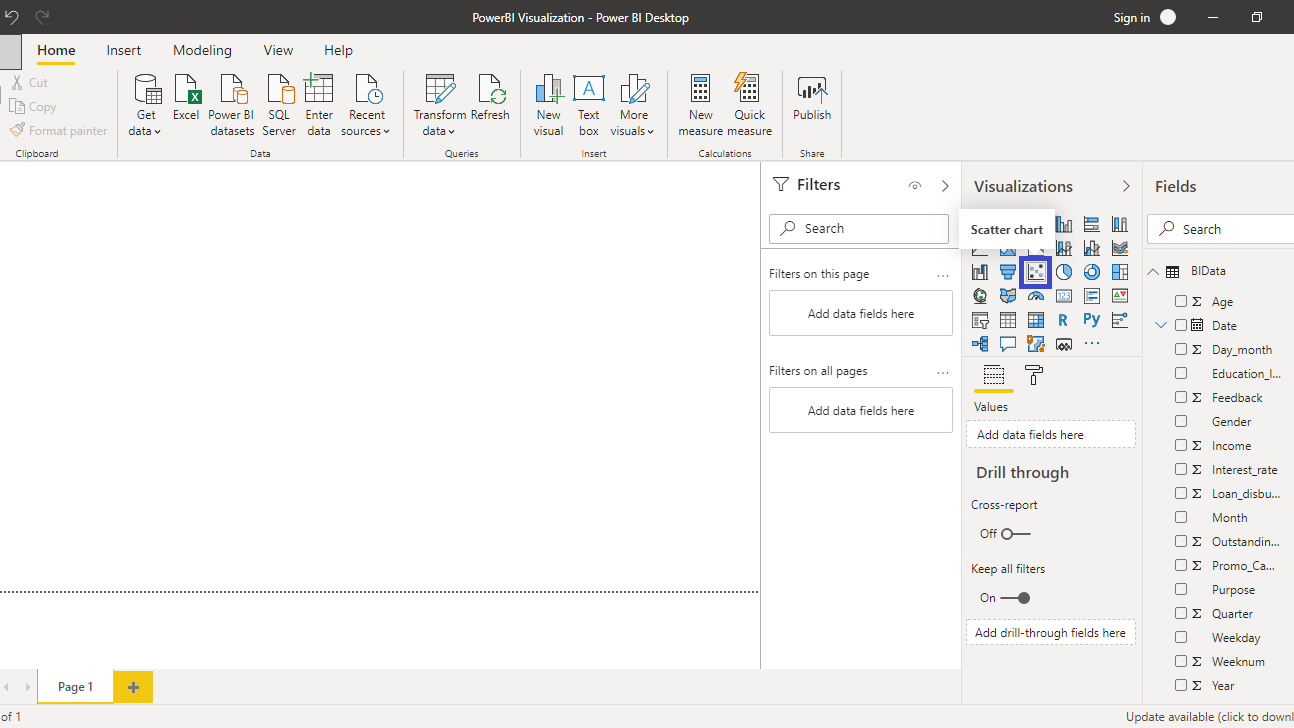Go to the View tab

pos(278,50)
